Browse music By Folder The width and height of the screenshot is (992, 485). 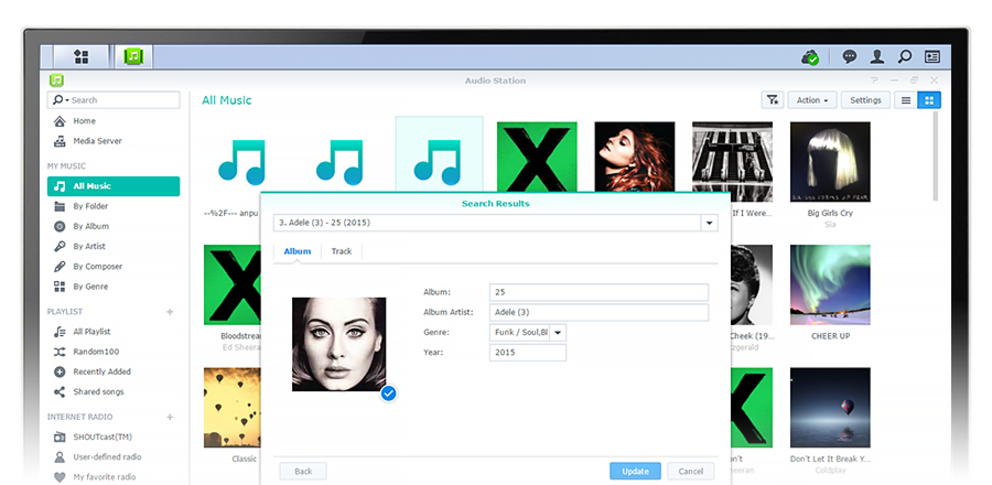(x=113, y=206)
